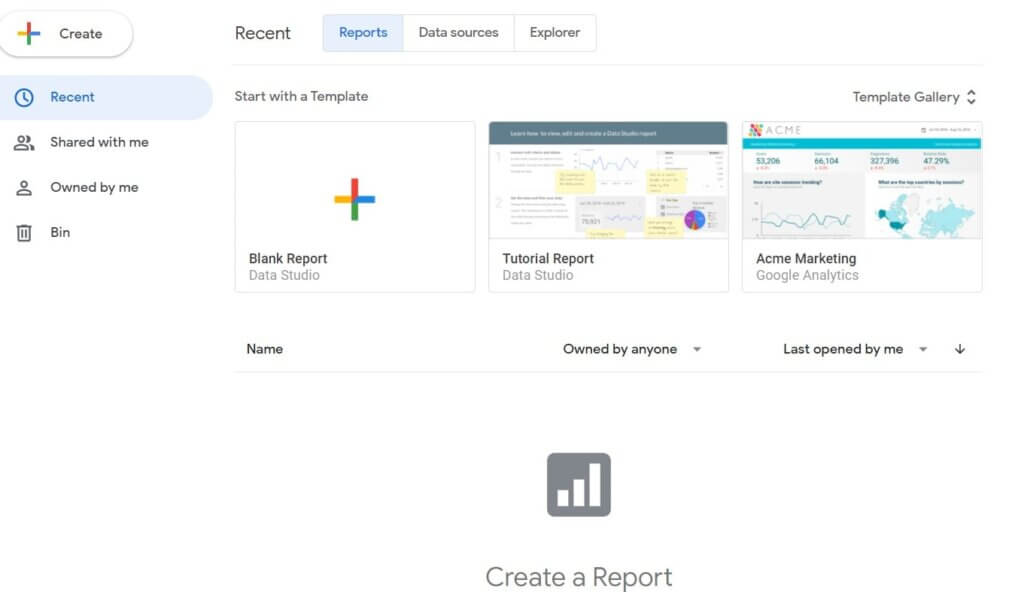The height and width of the screenshot is (592, 1024).
Task: Open the Tutorial Report thumbnail
Action: [x=608, y=180]
